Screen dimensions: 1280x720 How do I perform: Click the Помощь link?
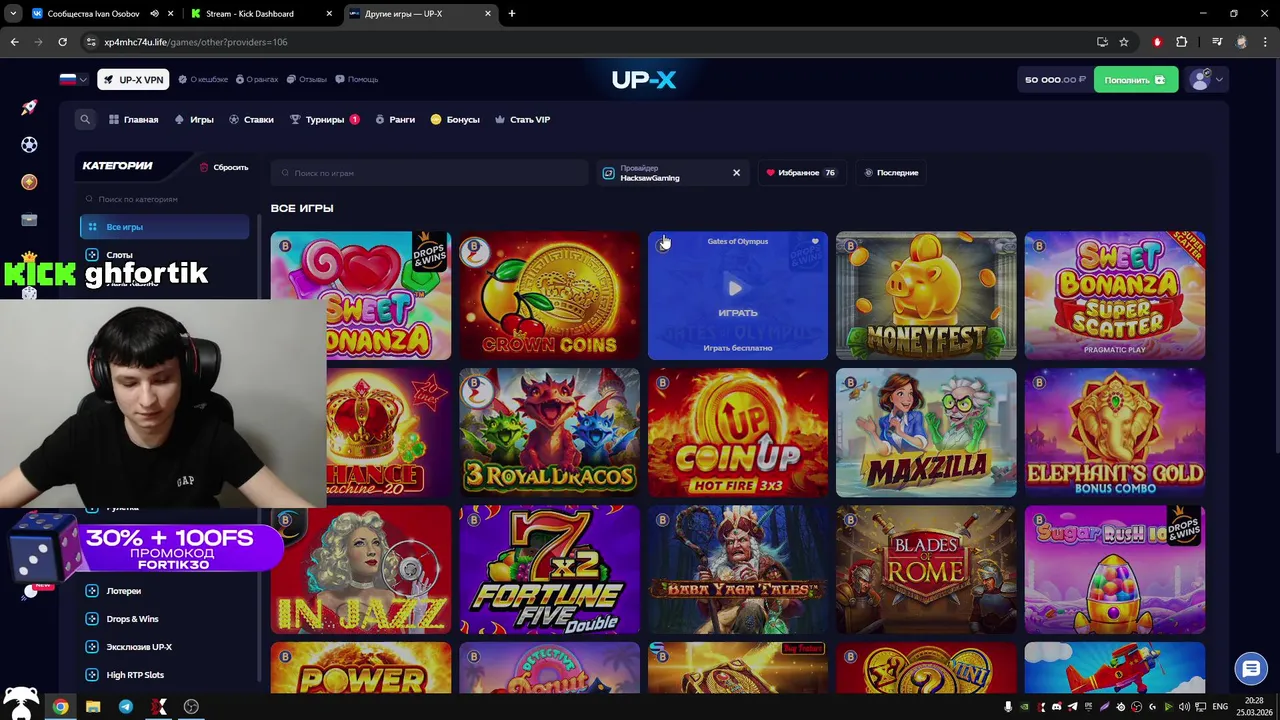click(357, 79)
